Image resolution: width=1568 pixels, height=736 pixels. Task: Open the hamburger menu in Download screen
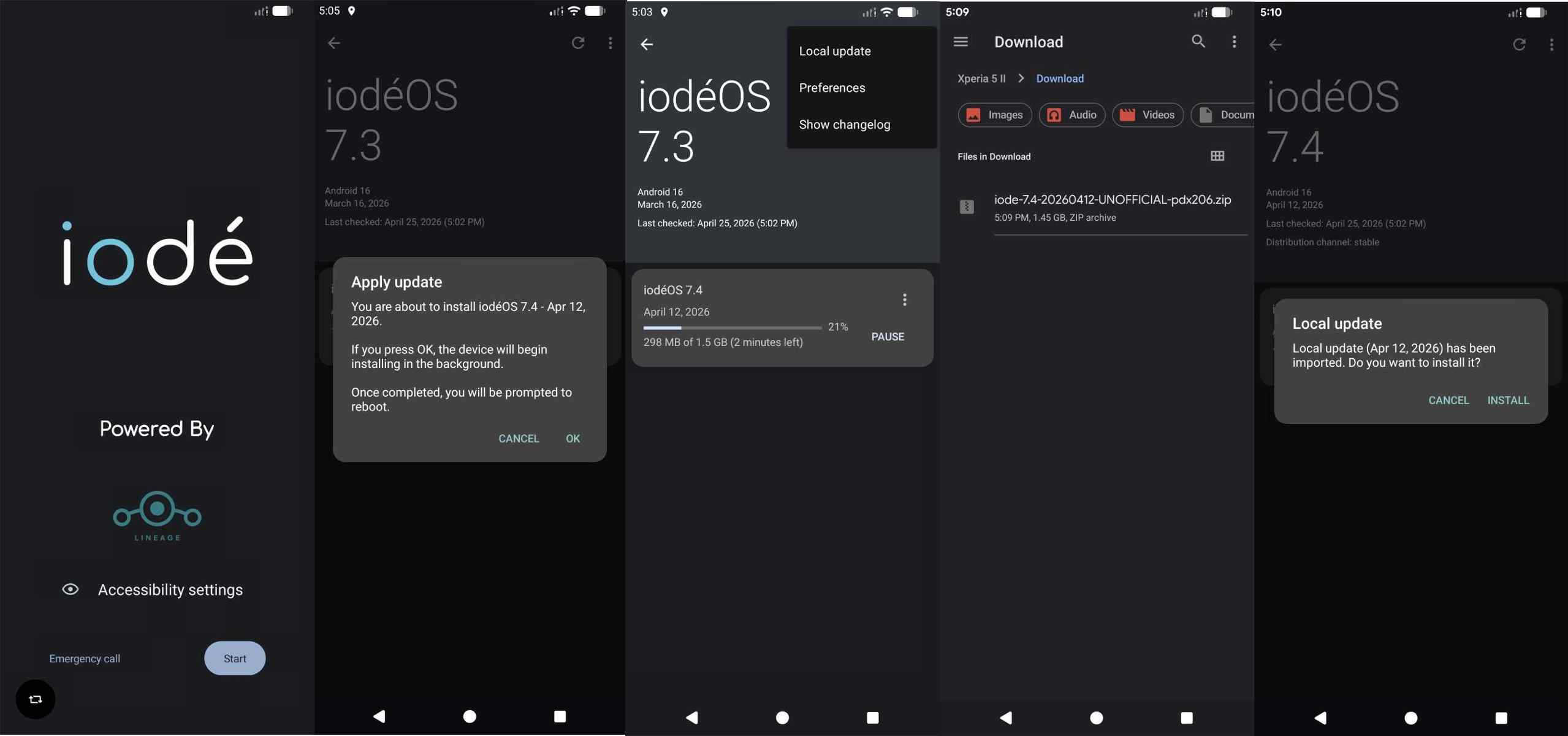pos(961,42)
